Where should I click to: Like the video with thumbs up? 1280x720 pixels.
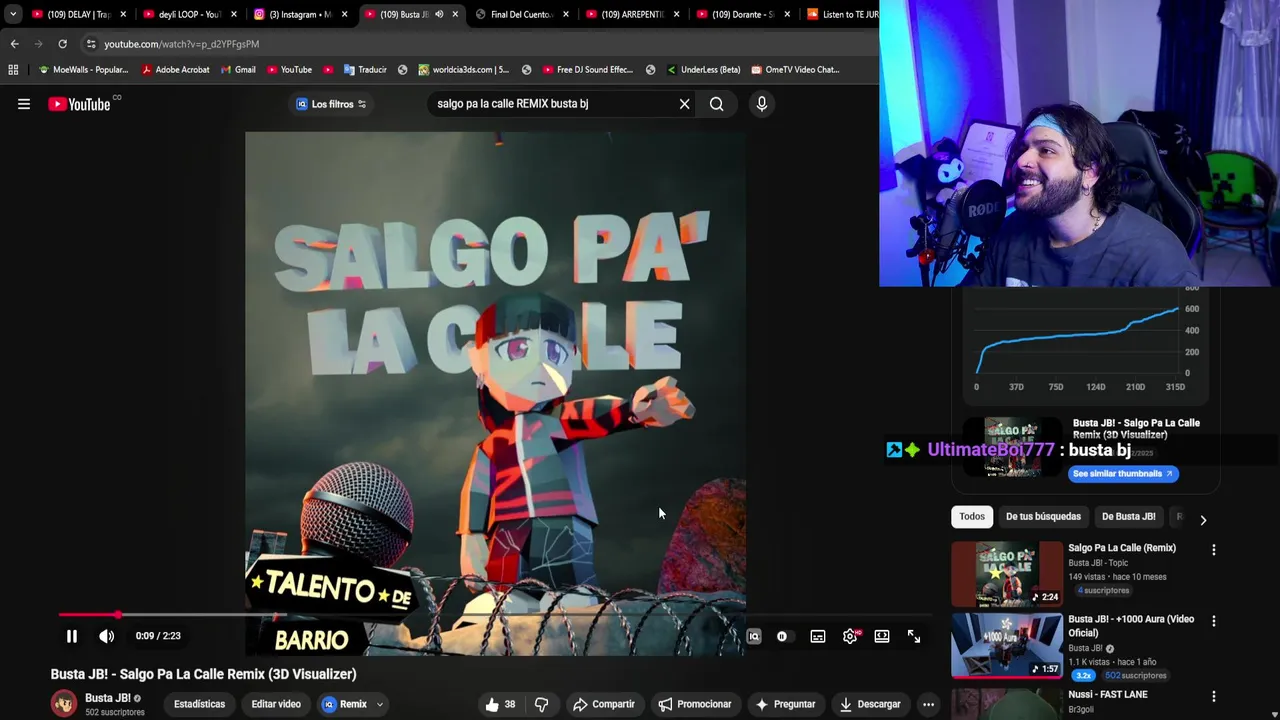coord(500,704)
